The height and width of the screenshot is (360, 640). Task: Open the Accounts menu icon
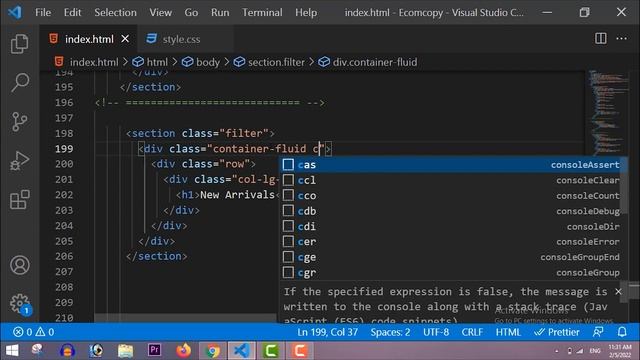(x=20, y=265)
